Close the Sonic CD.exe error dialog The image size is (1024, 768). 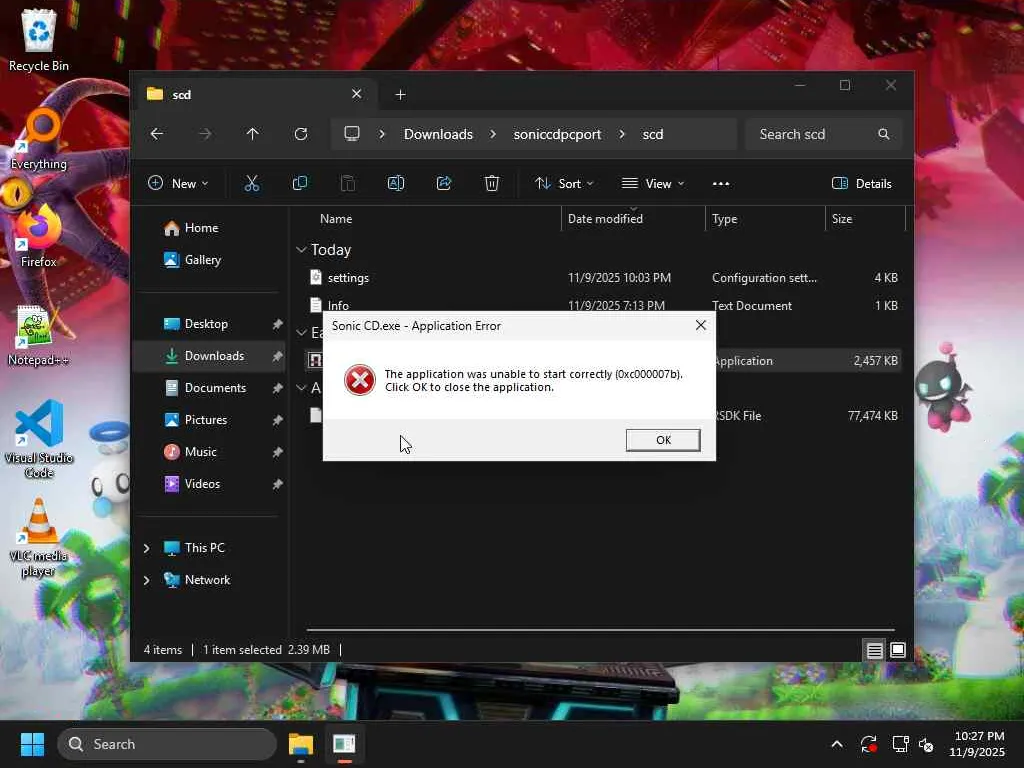coord(701,325)
